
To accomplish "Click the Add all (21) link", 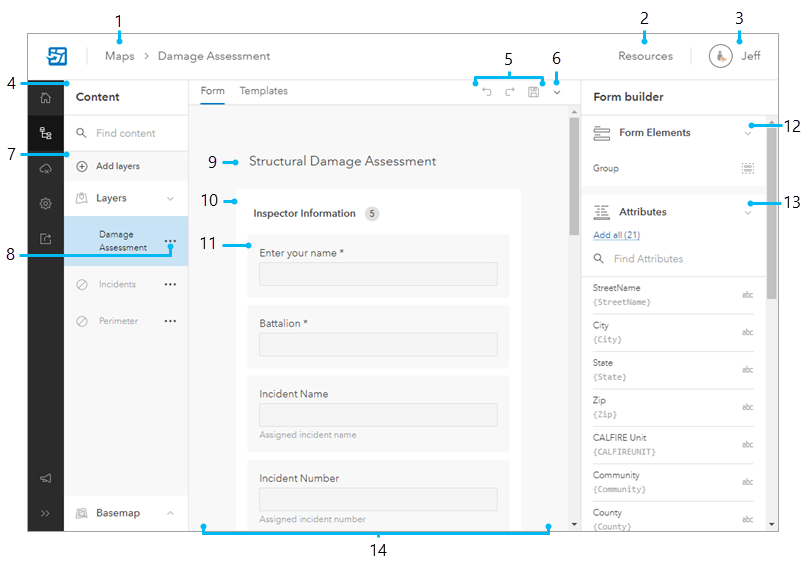I will pyautogui.click(x=616, y=236).
